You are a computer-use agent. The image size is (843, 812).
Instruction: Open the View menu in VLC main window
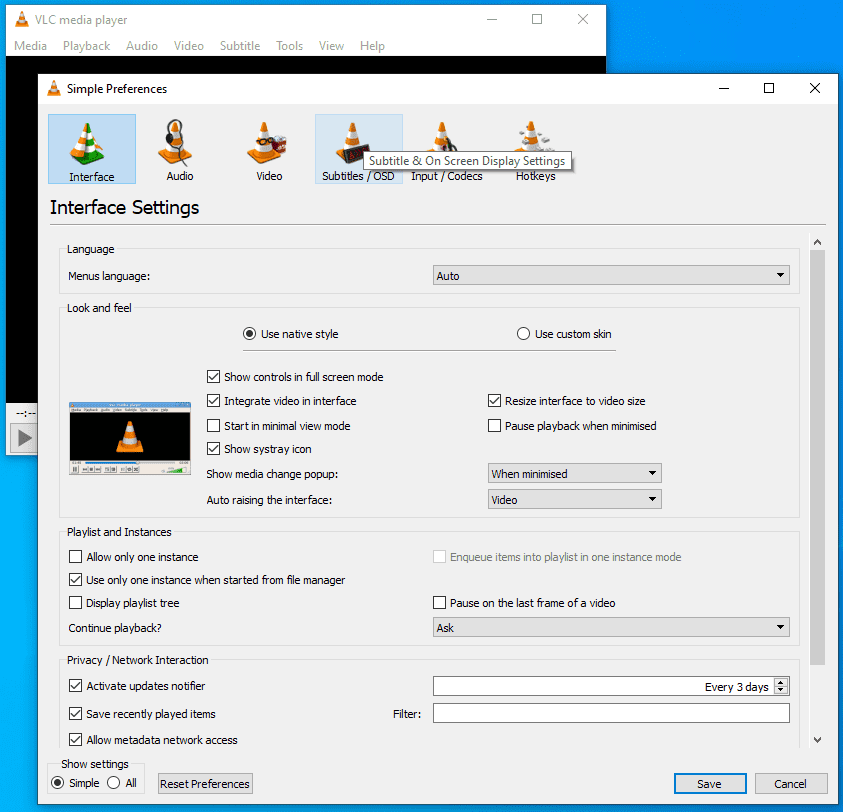click(x=331, y=46)
